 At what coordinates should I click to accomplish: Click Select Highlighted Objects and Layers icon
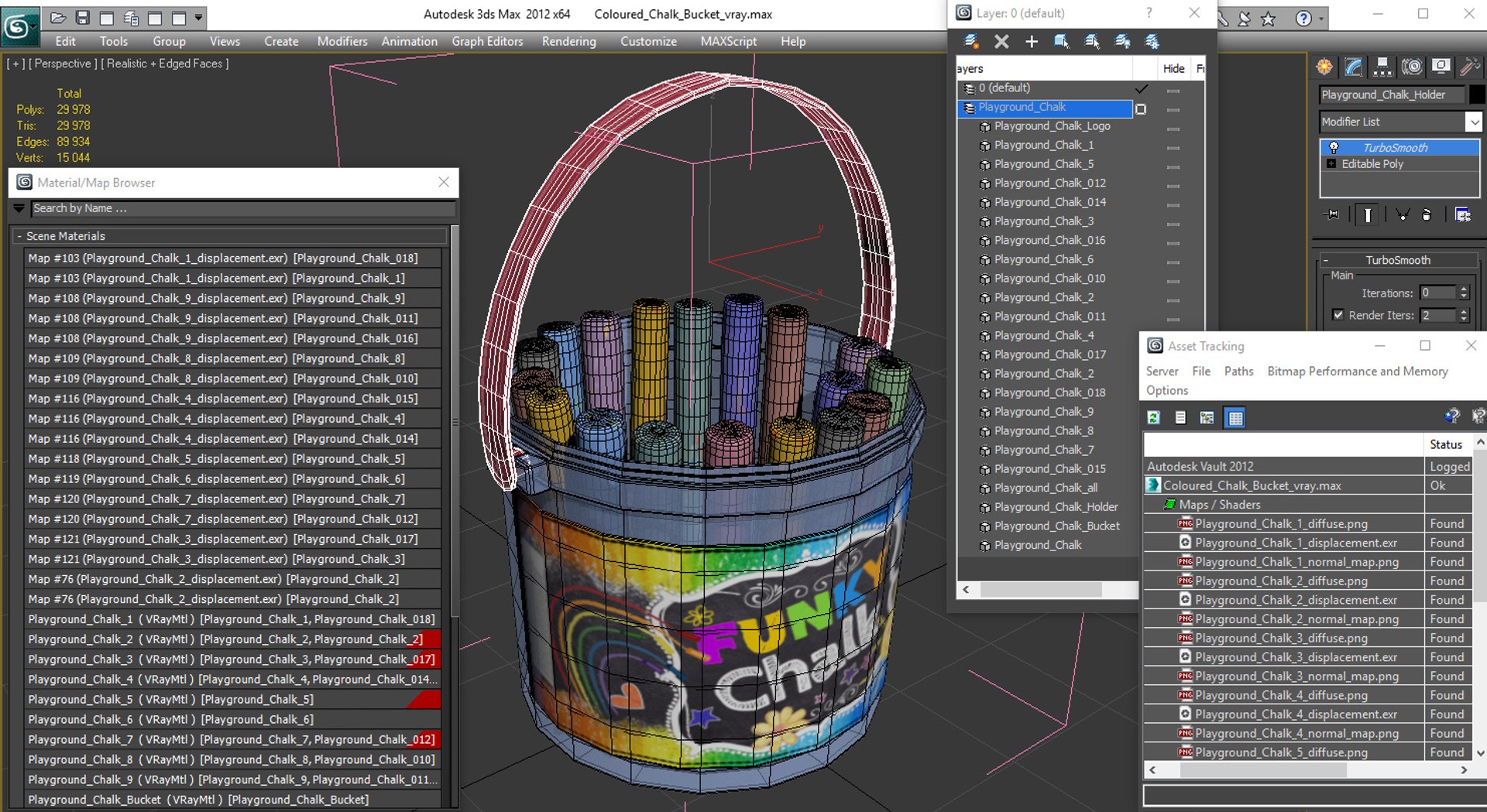click(x=1062, y=41)
